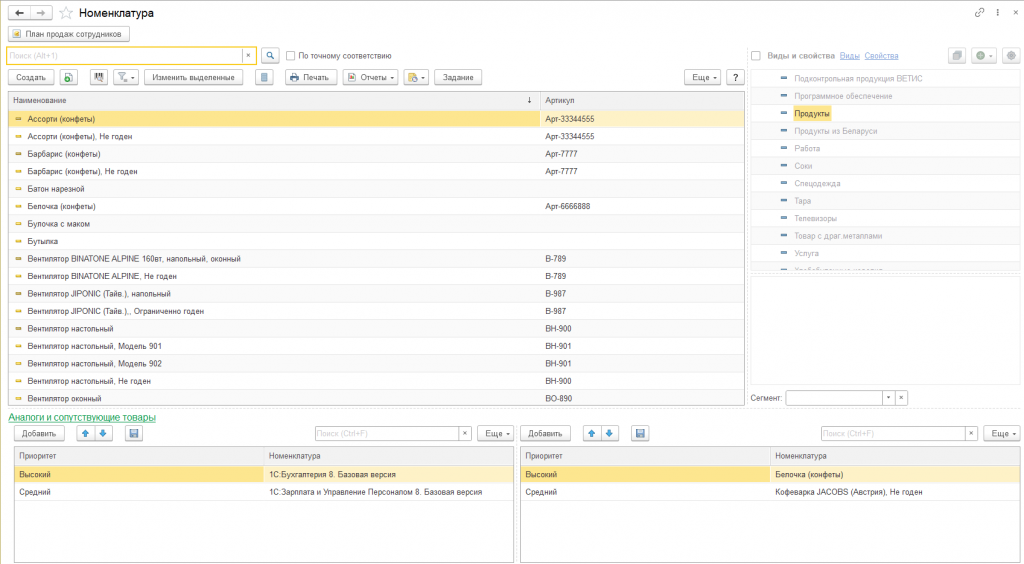Move the row up in the left bottom table

pos(86,433)
